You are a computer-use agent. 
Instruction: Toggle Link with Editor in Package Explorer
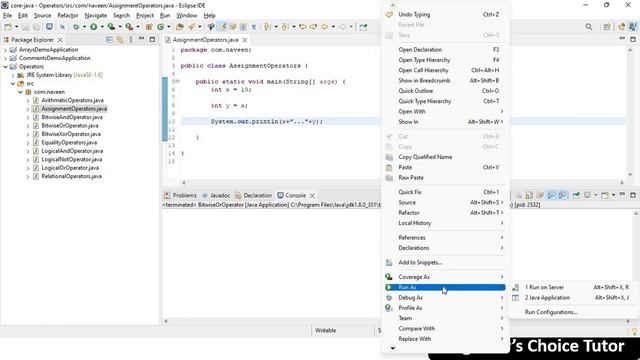pyautogui.click(x=120, y=40)
